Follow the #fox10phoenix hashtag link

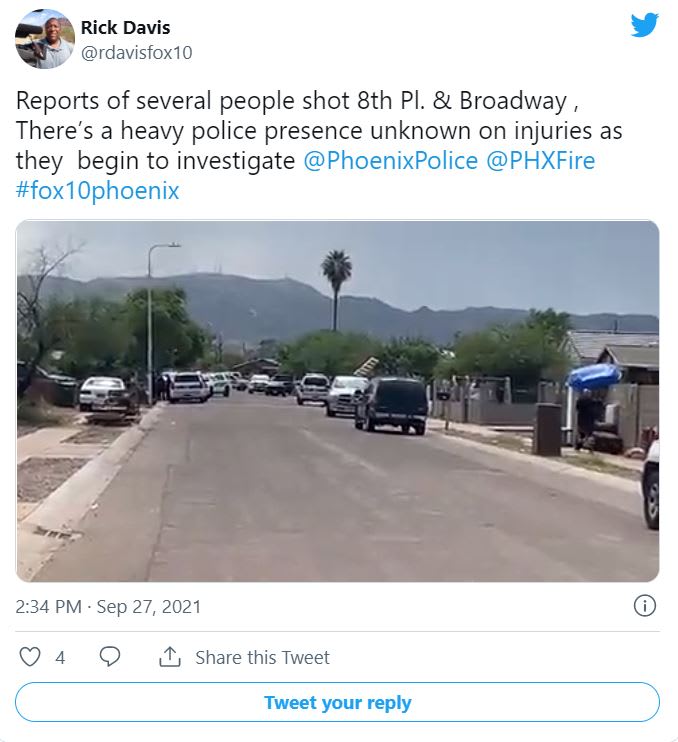97,190
